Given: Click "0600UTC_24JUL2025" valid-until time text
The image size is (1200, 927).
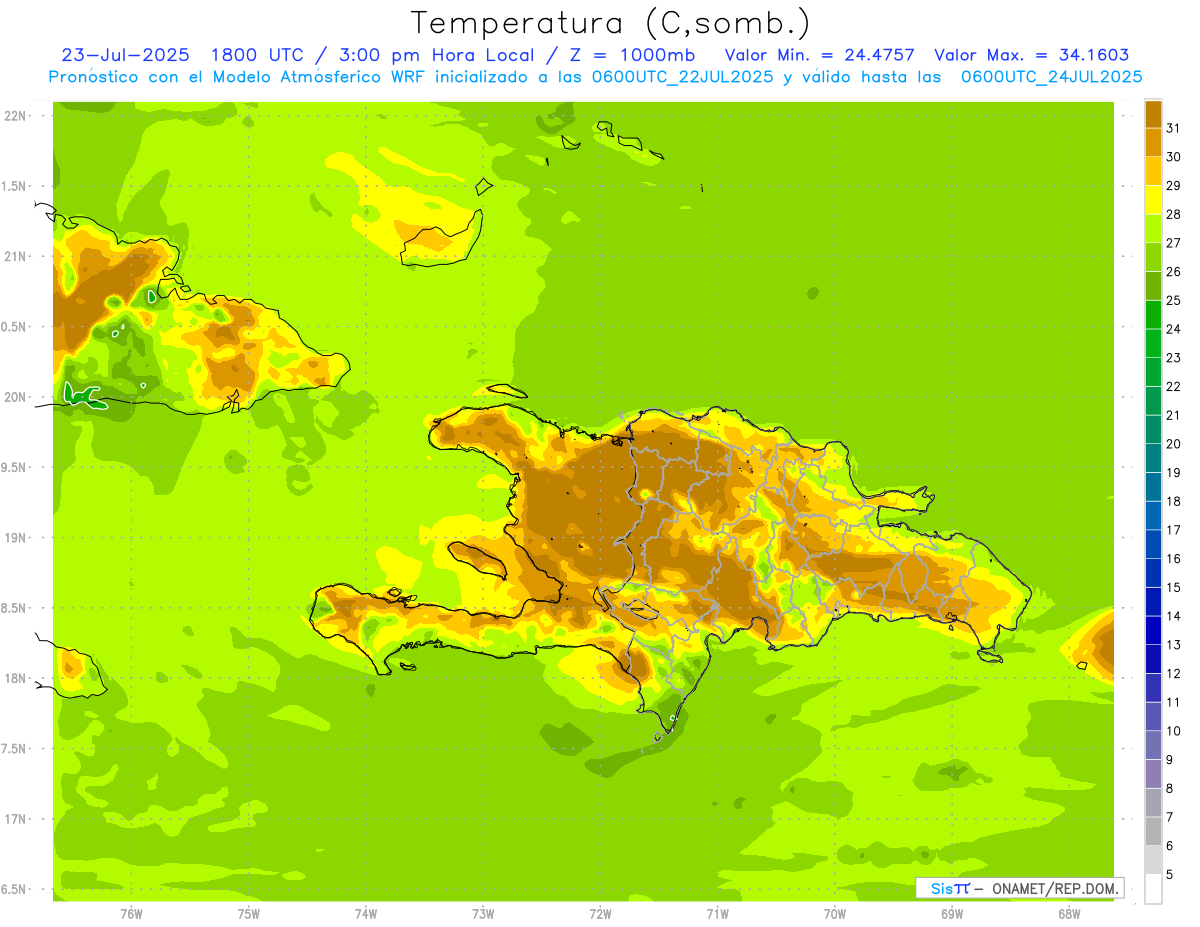Looking at the screenshot, I should click(1051, 76).
